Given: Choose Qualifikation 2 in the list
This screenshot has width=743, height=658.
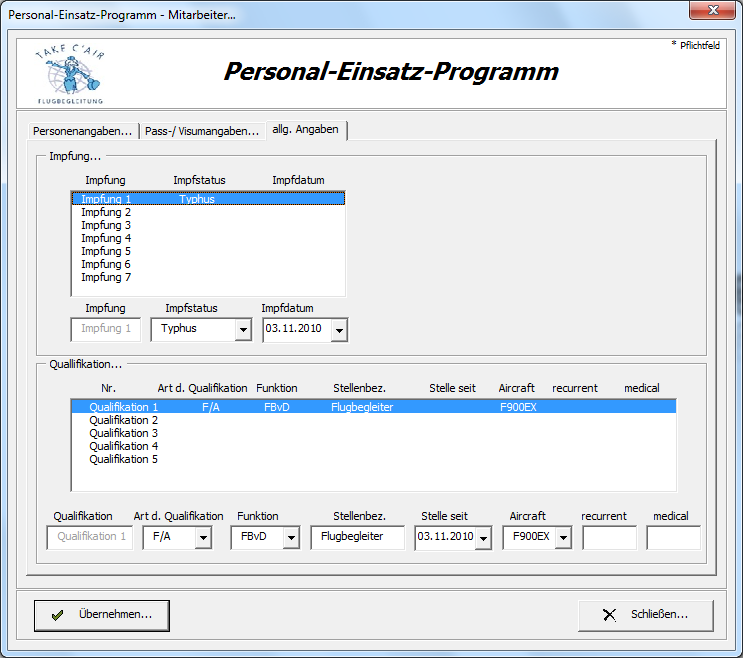Looking at the screenshot, I should (x=123, y=421).
